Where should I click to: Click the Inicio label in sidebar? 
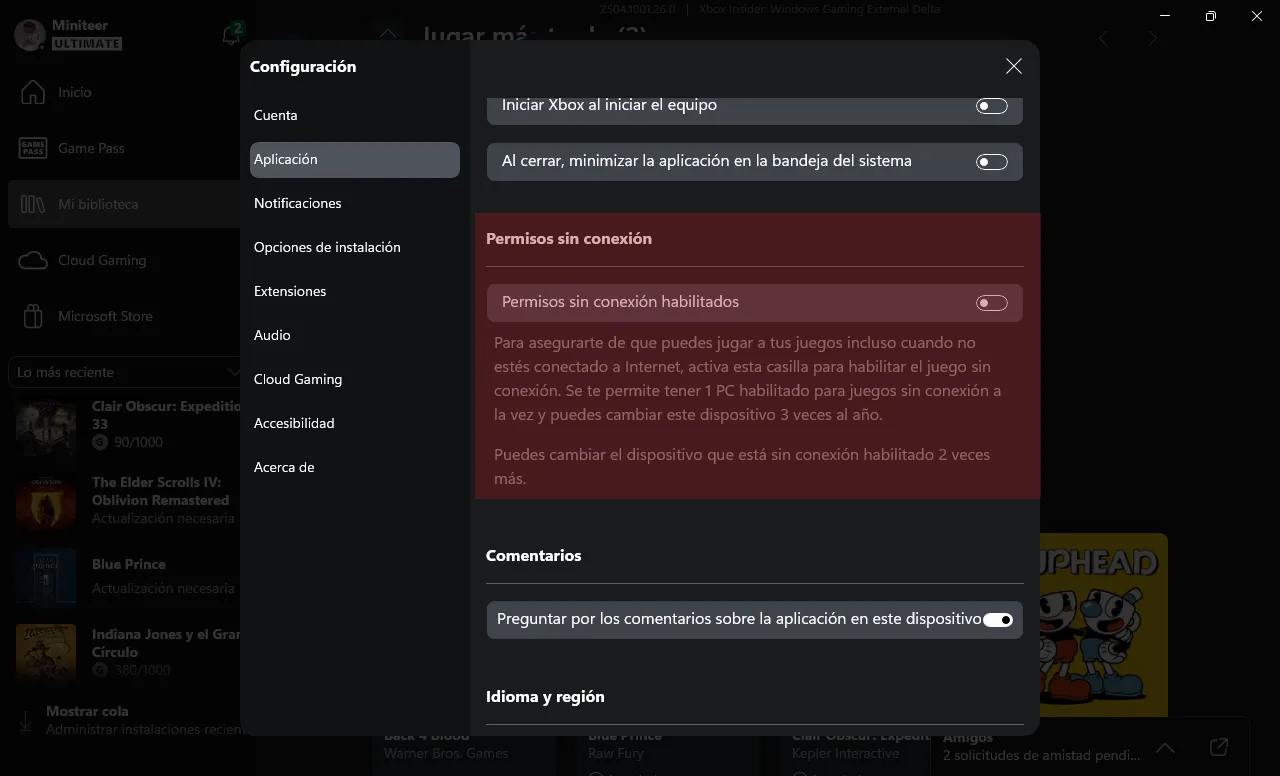(75, 92)
